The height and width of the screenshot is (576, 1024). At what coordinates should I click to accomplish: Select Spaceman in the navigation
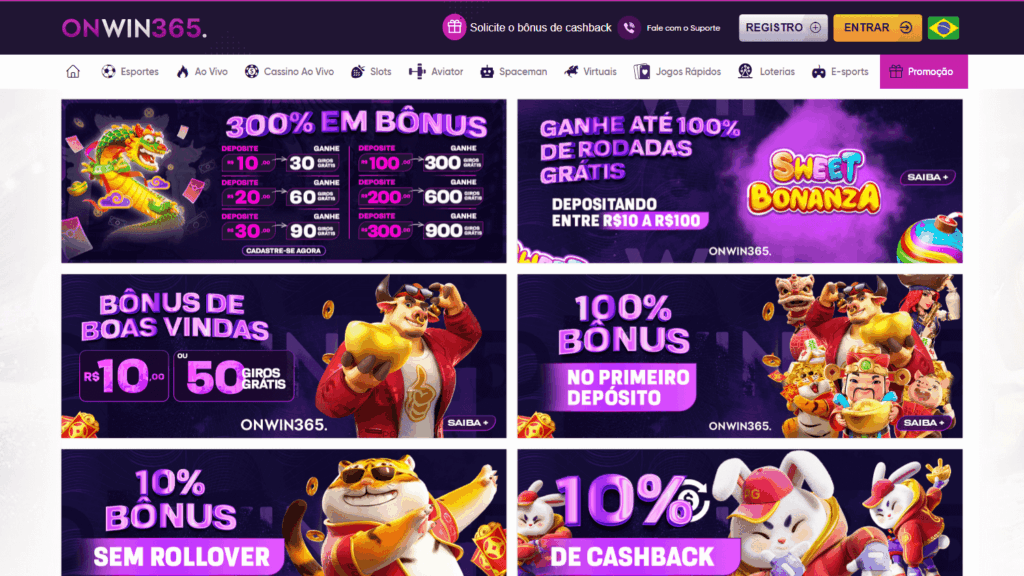point(513,72)
